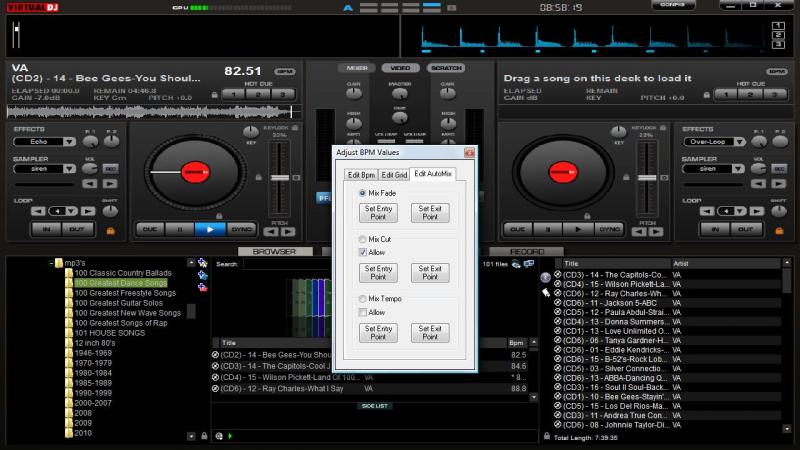Click left deck loop halve arrow
This screenshot has width=800, height=450.
[x=38, y=211]
